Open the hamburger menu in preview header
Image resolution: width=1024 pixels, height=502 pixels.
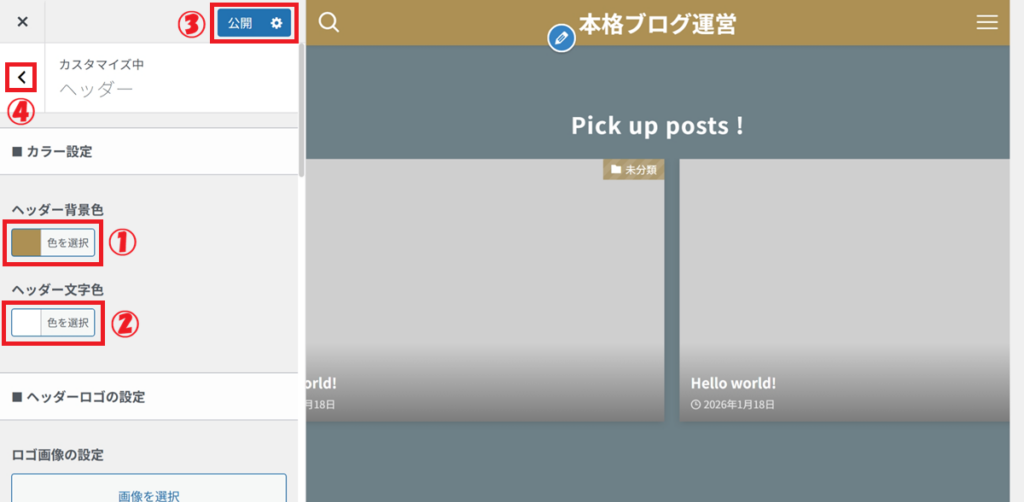987,23
